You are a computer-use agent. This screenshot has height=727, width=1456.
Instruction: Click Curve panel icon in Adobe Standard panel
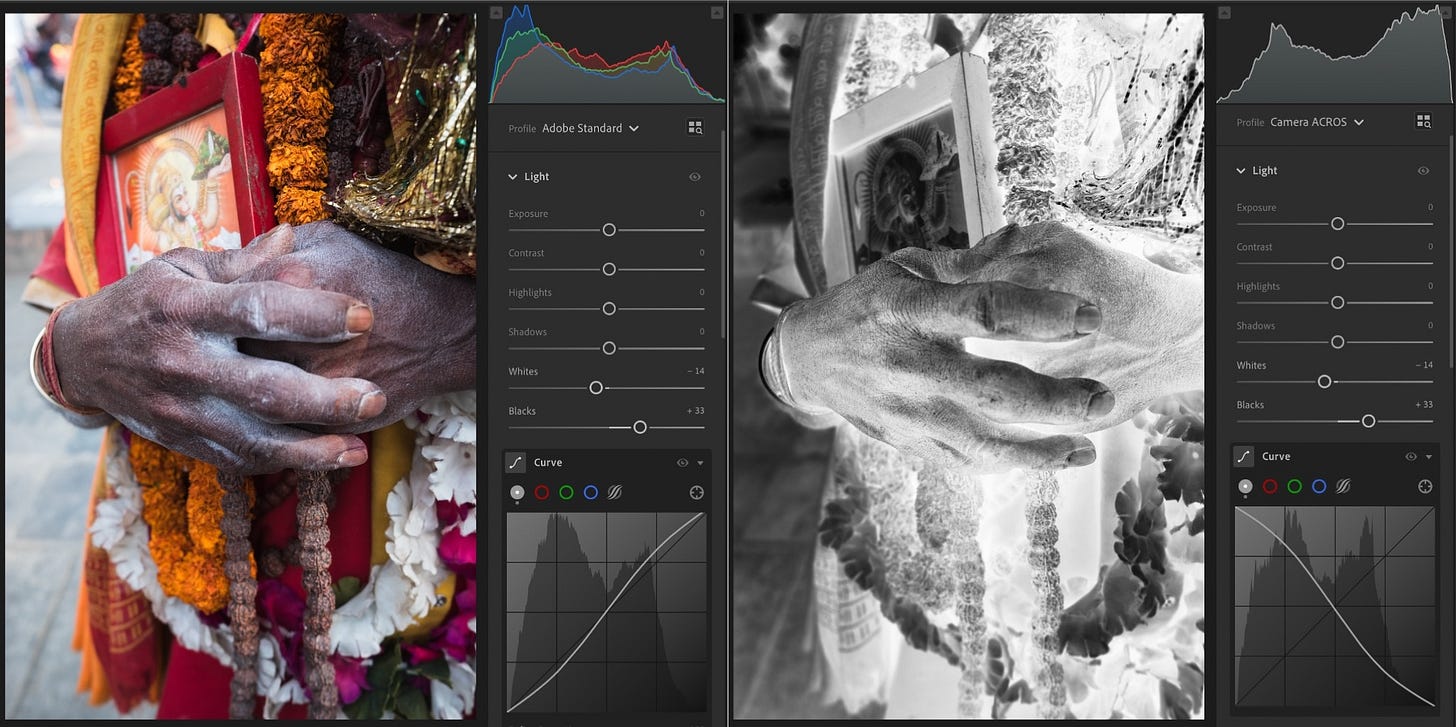click(515, 463)
